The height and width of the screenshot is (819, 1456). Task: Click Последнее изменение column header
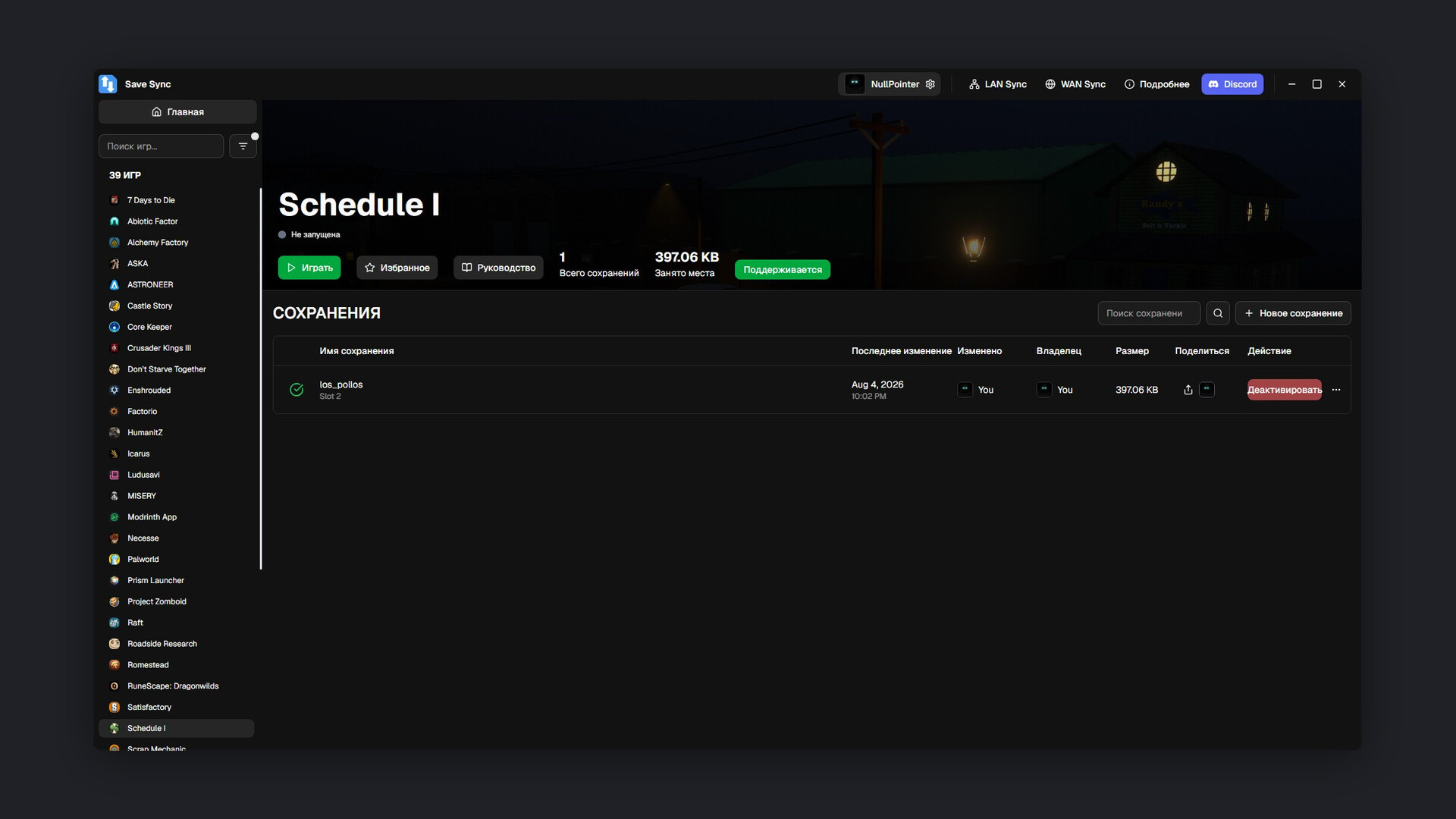click(x=901, y=351)
